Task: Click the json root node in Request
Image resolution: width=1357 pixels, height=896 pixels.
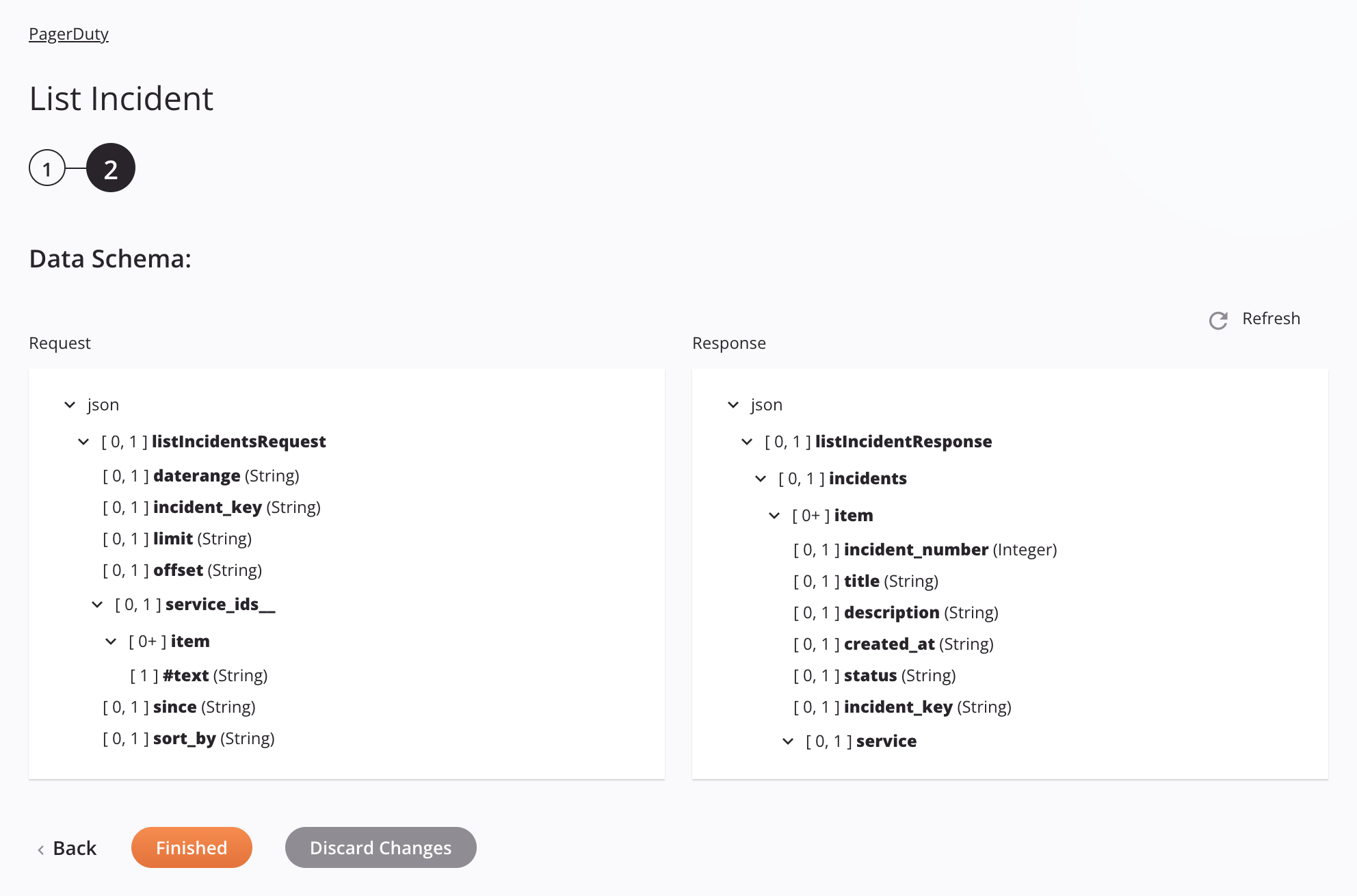Action: [104, 404]
